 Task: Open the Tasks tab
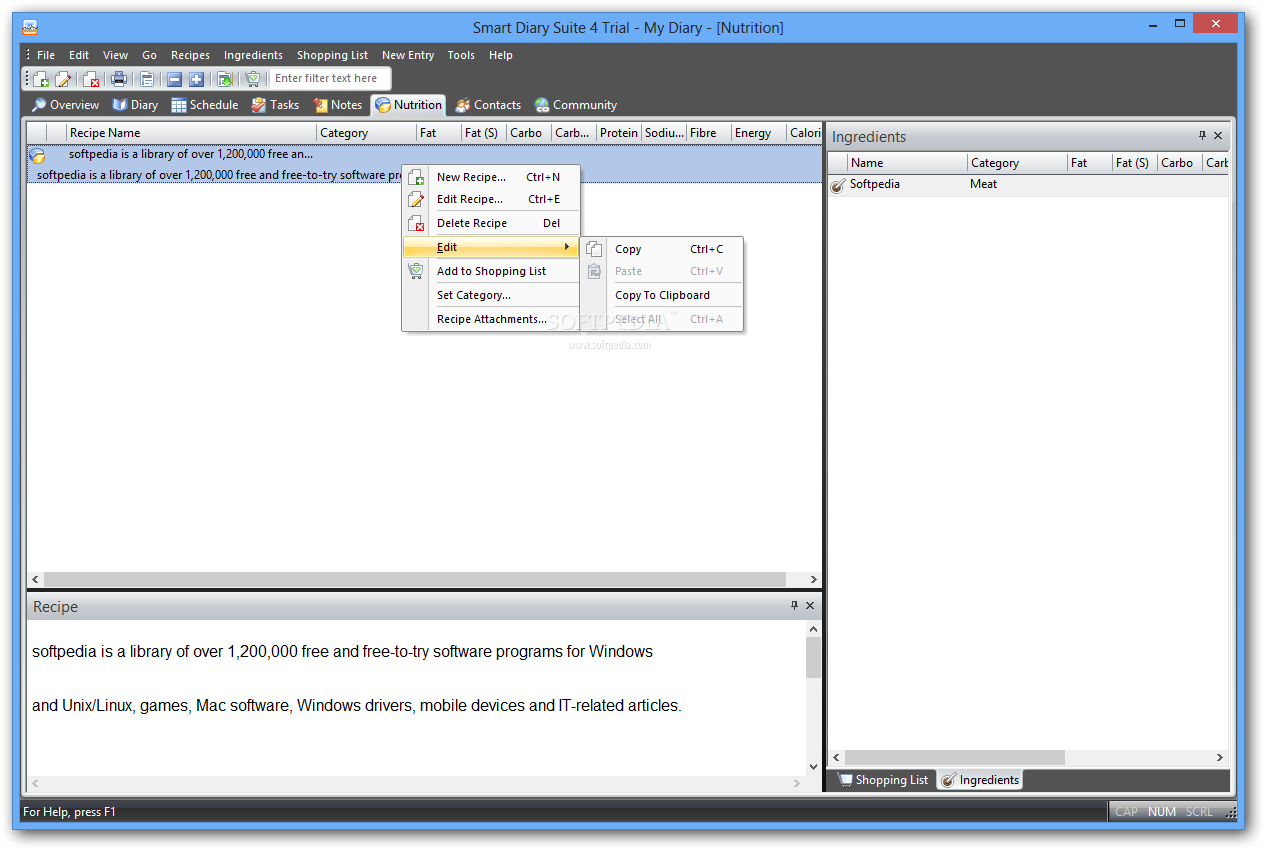coord(275,105)
